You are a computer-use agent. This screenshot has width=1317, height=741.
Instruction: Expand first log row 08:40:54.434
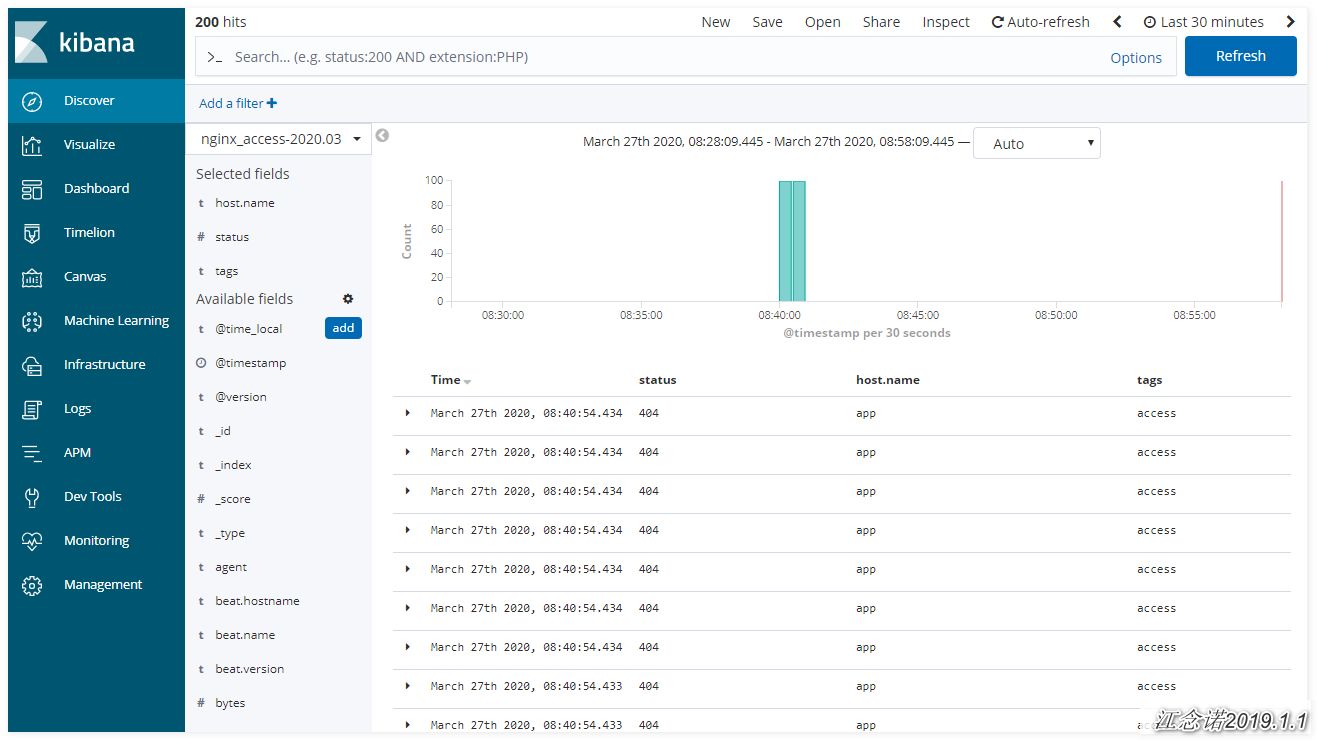407,413
